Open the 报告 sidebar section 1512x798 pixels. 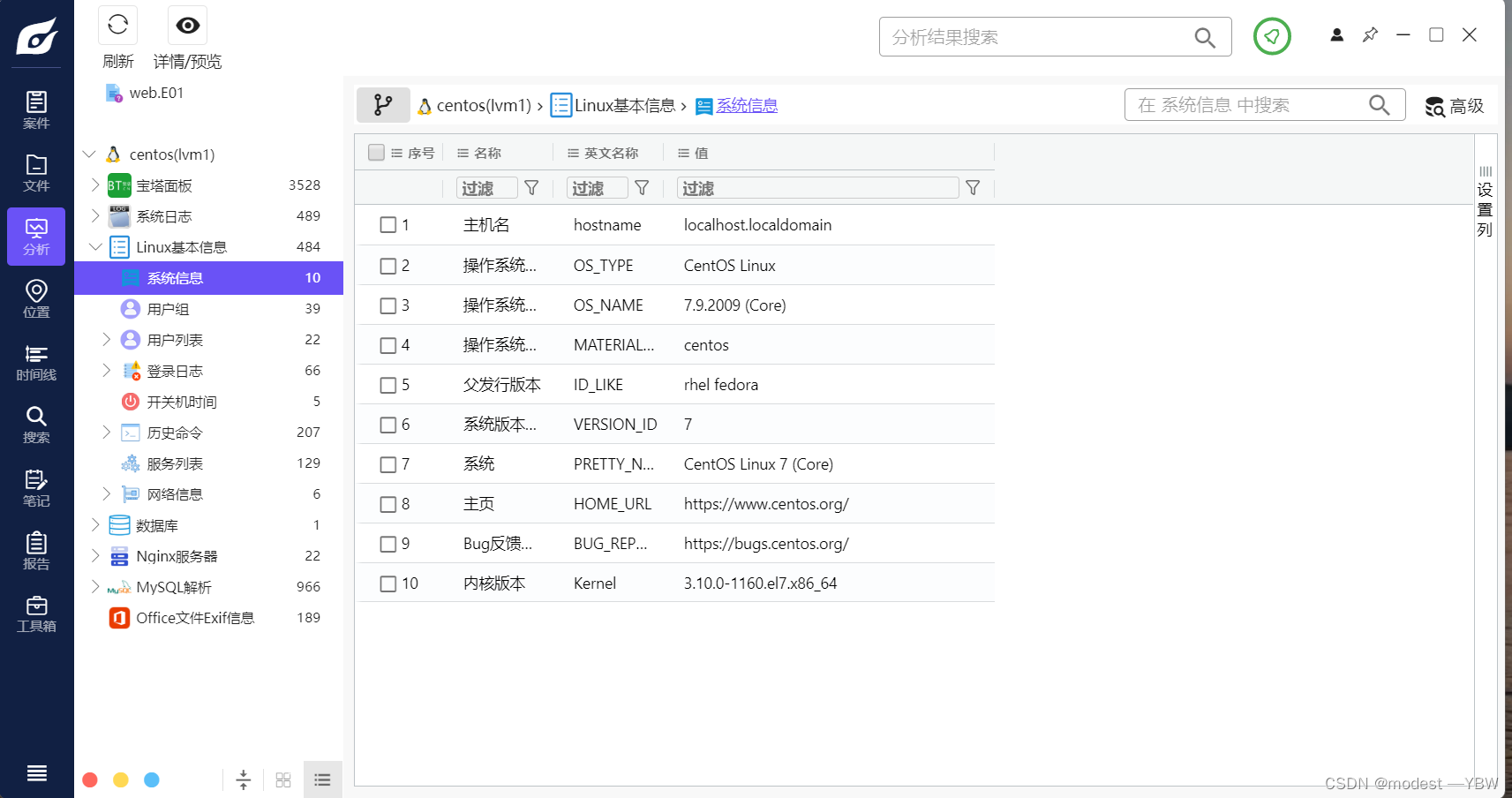(x=36, y=551)
